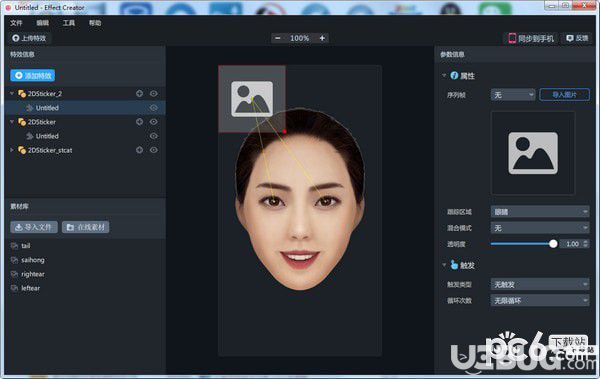The width and height of the screenshot is (600, 379).
Task: Zoom out with the minus button
Action: click(x=278, y=38)
